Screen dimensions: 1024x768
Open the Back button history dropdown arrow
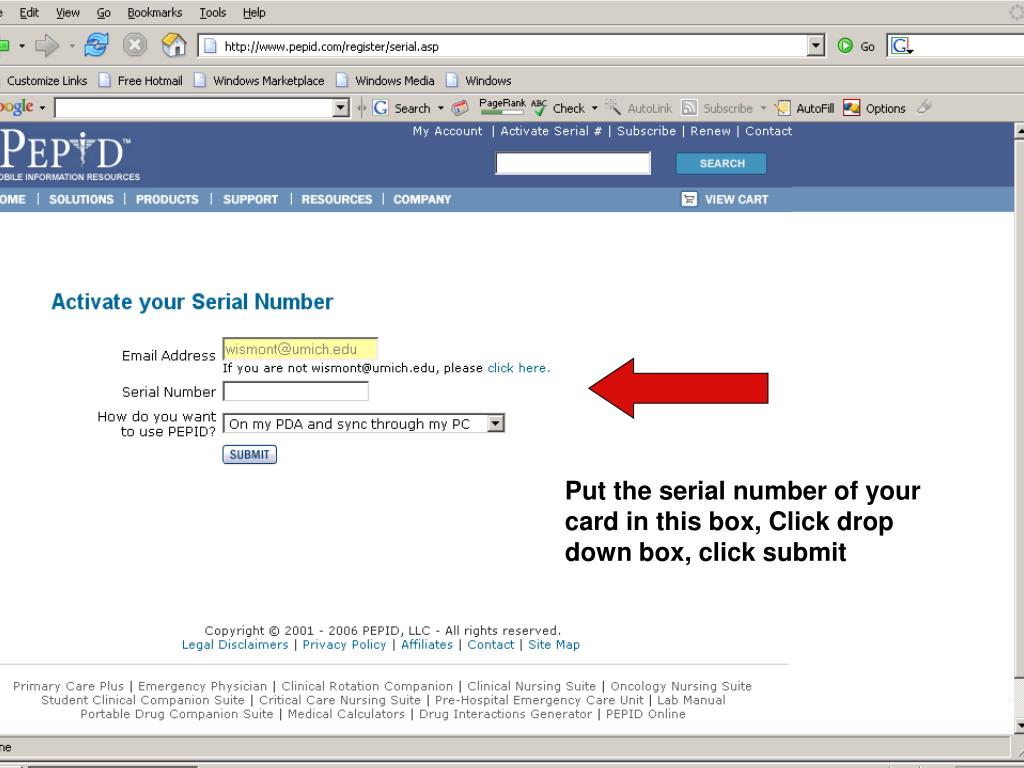(x=22, y=46)
